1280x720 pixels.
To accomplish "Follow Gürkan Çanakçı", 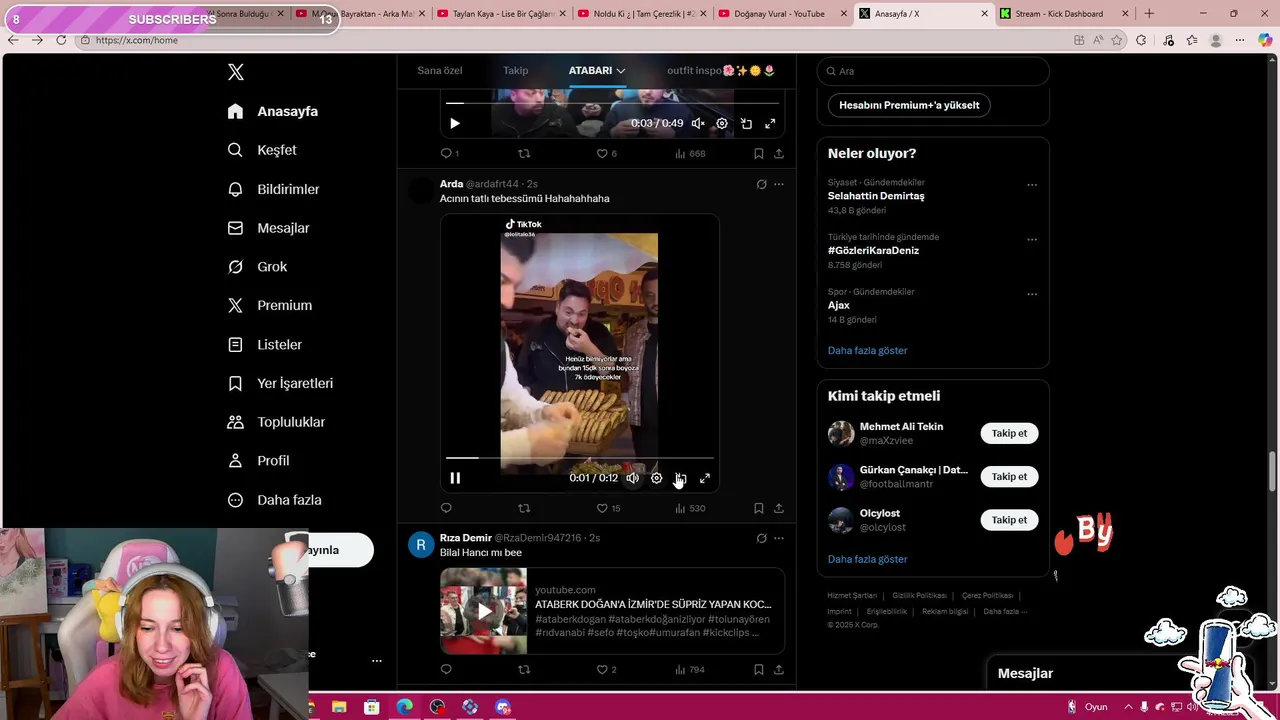I will (1009, 477).
